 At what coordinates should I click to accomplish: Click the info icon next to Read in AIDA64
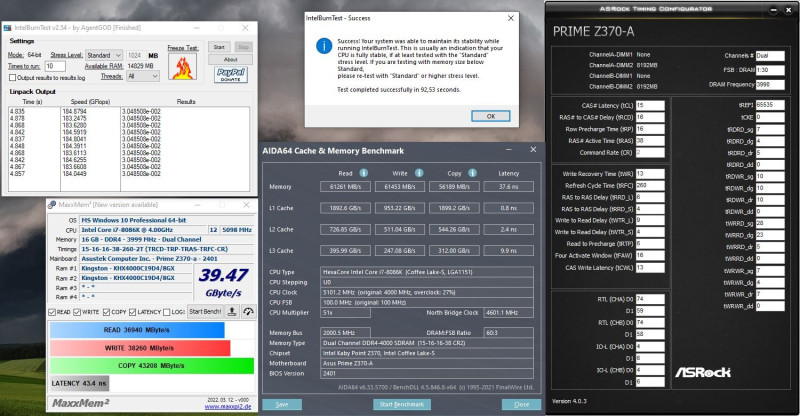(364, 173)
